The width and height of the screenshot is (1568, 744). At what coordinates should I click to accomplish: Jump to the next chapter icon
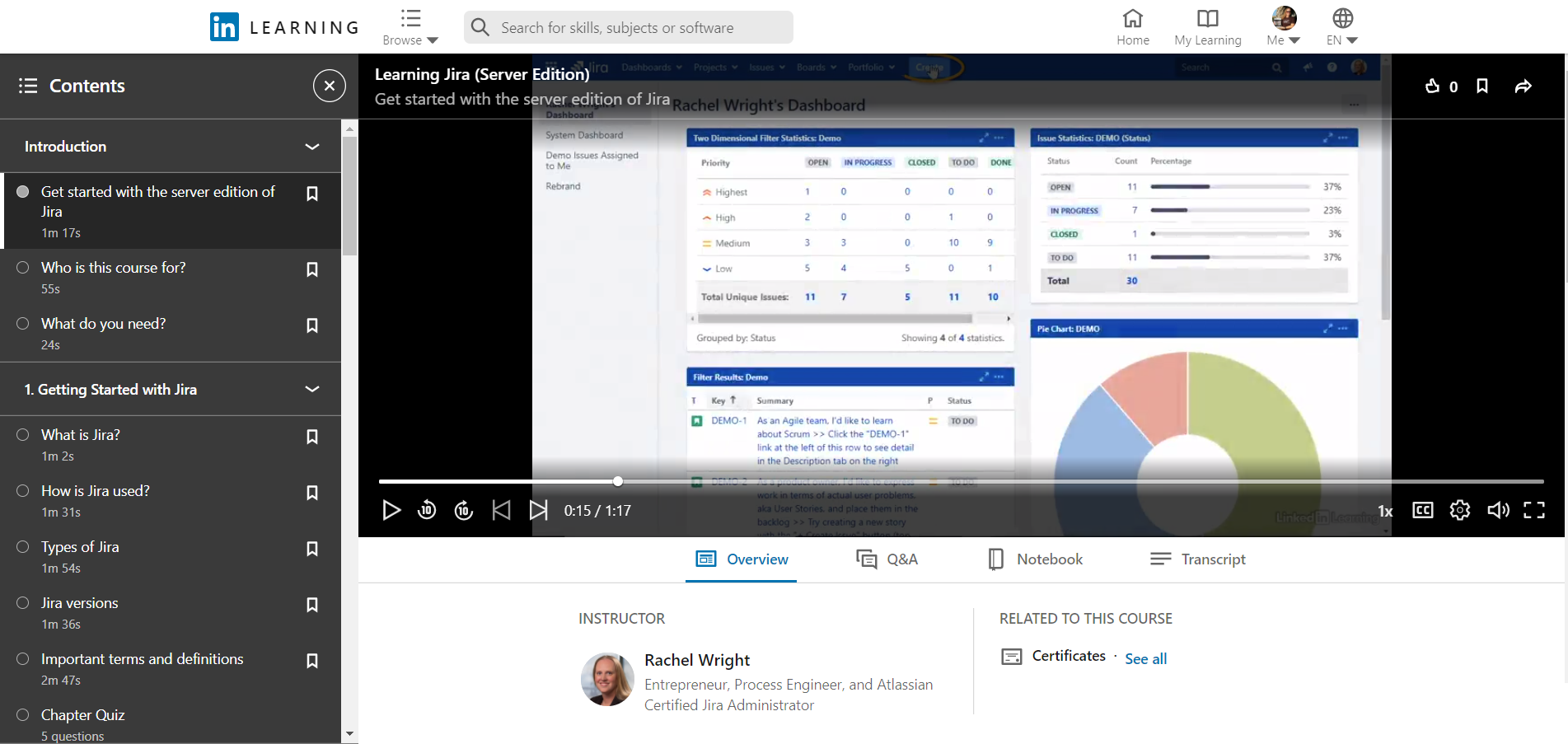click(x=539, y=510)
